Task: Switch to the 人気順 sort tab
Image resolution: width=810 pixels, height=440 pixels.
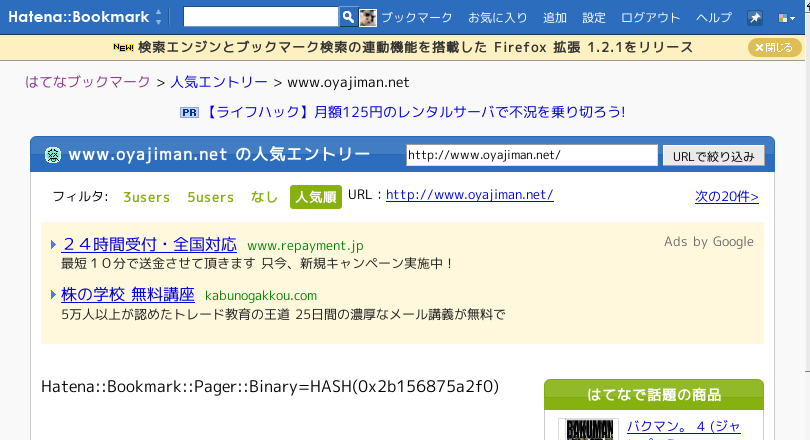Action: click(316, 197)
